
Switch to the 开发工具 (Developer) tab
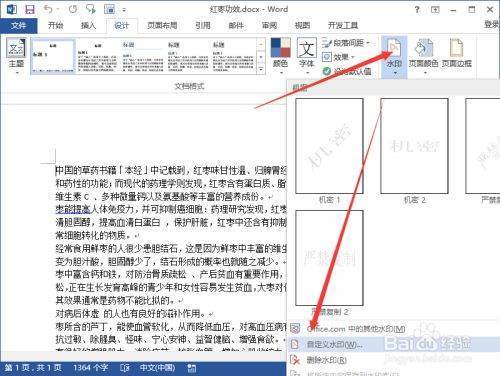point(343,26)
